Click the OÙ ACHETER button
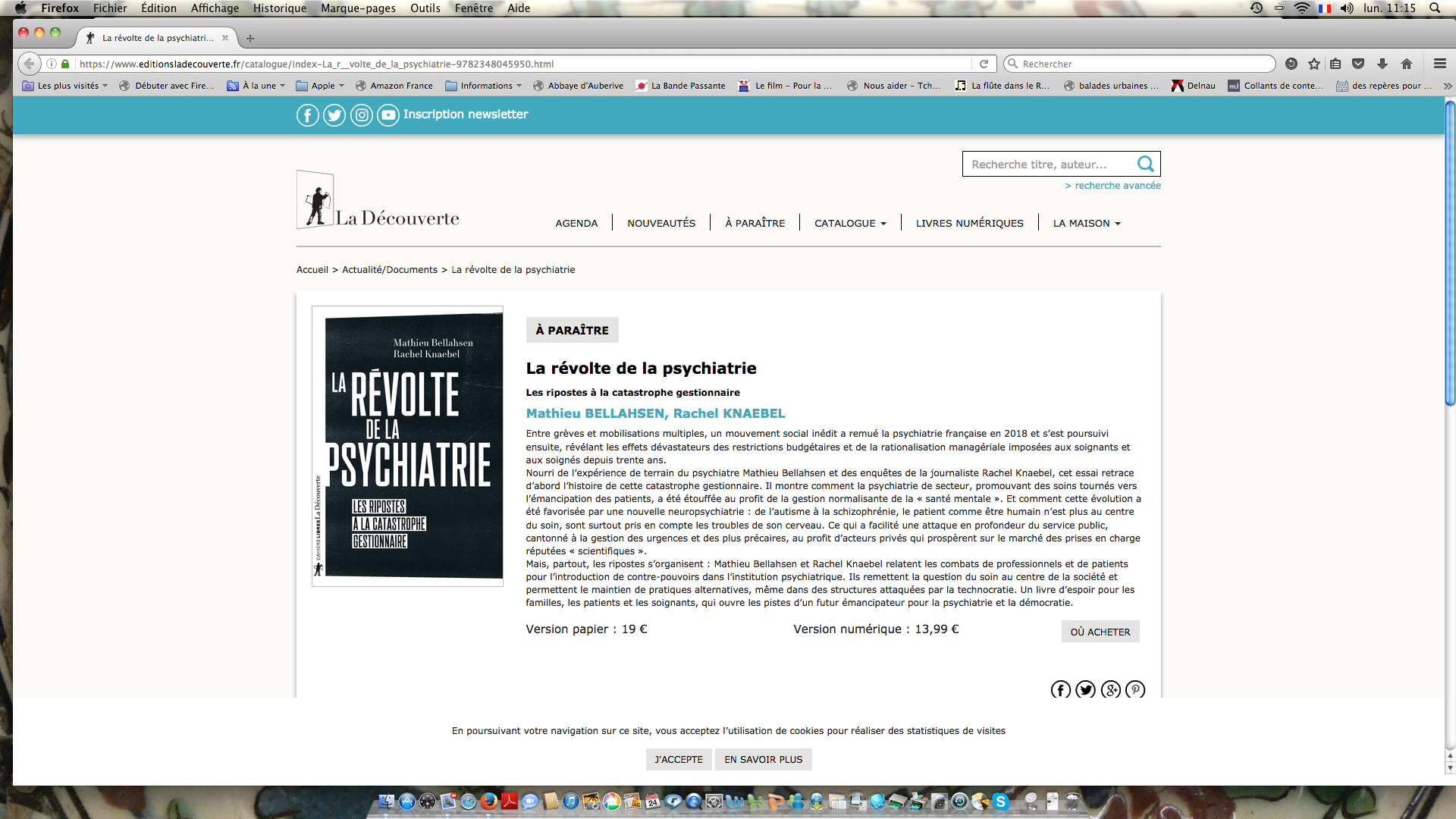This screenshot has height=819, width=1456. pos(1100,631)
